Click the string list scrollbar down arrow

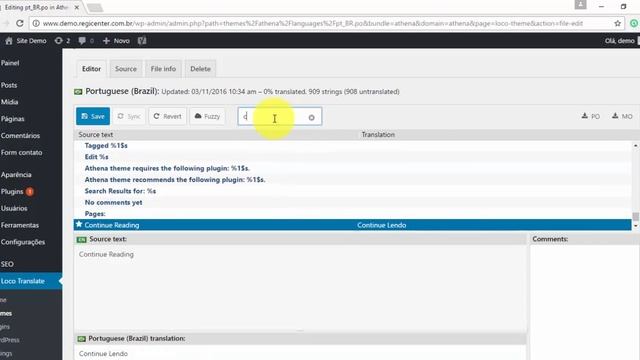coord(636,225)
